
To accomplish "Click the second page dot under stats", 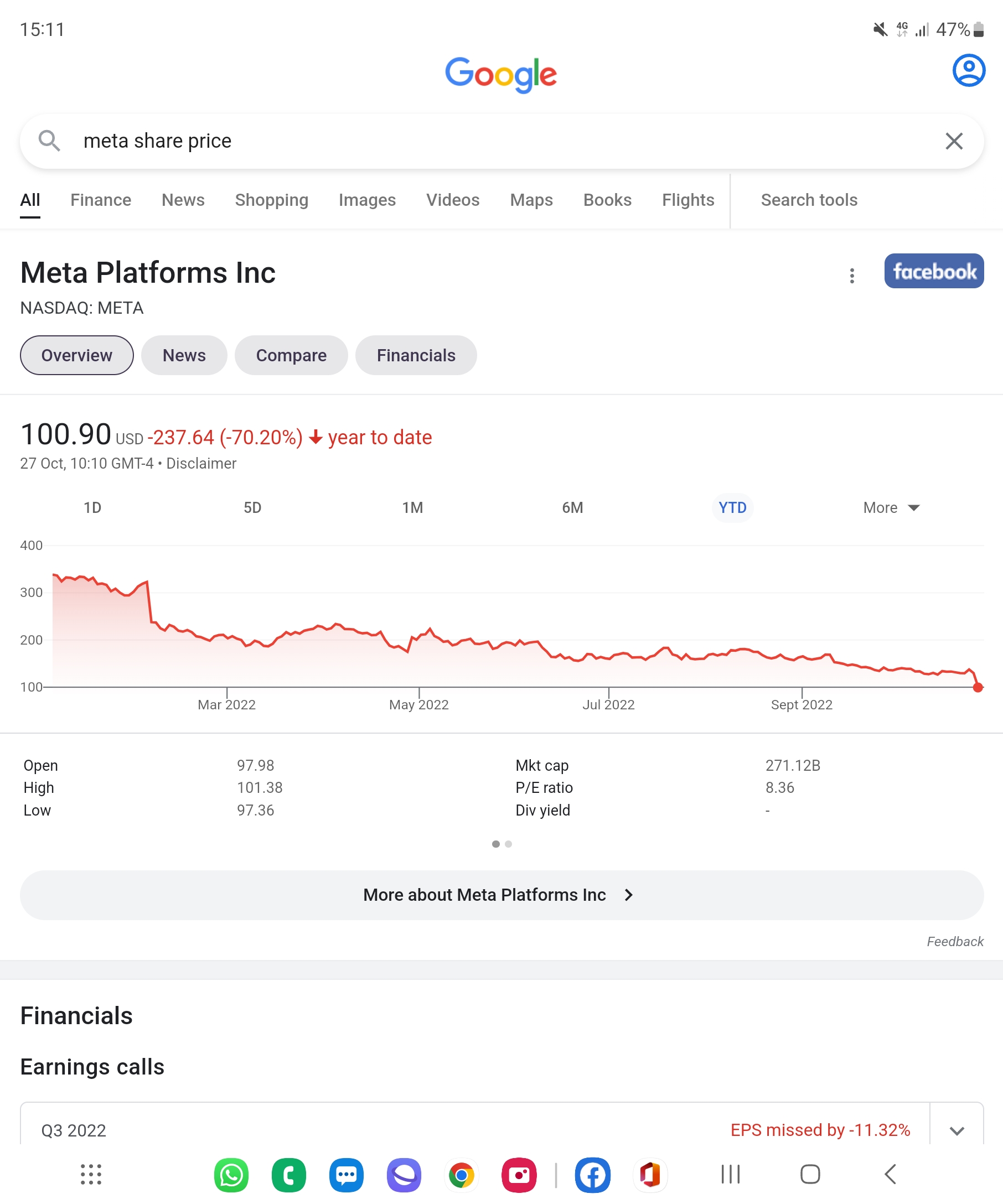I will (x=508, y=844).
